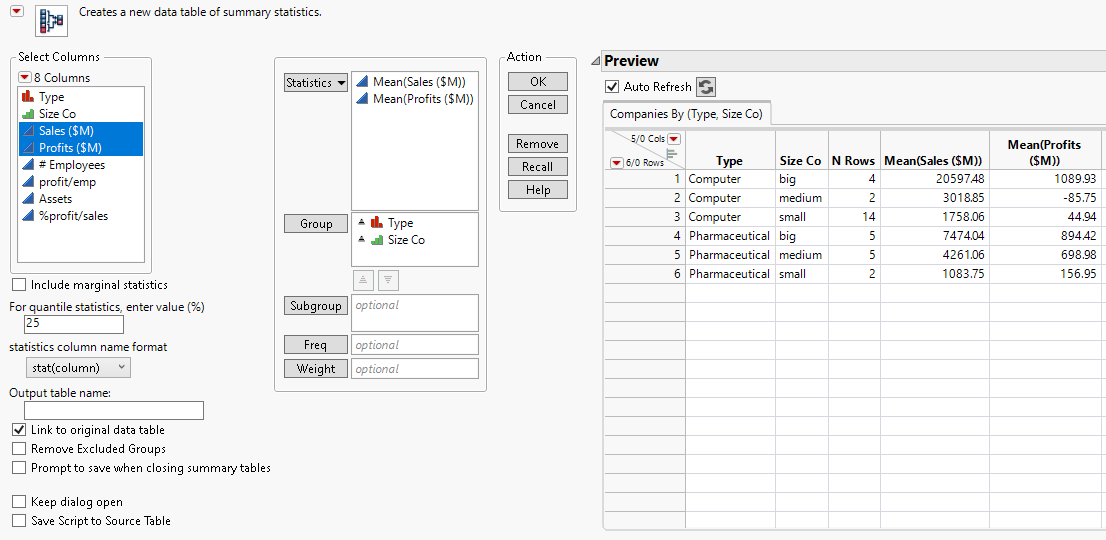The image size is (1106, 540).
Task: Open the 8 Columns red triangle menu
Action: (25, 78)
